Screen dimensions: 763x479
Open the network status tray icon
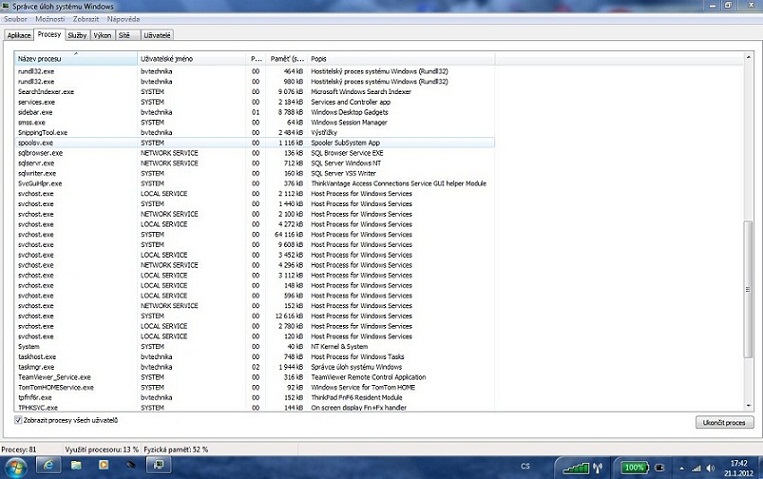tap(696, 468)
